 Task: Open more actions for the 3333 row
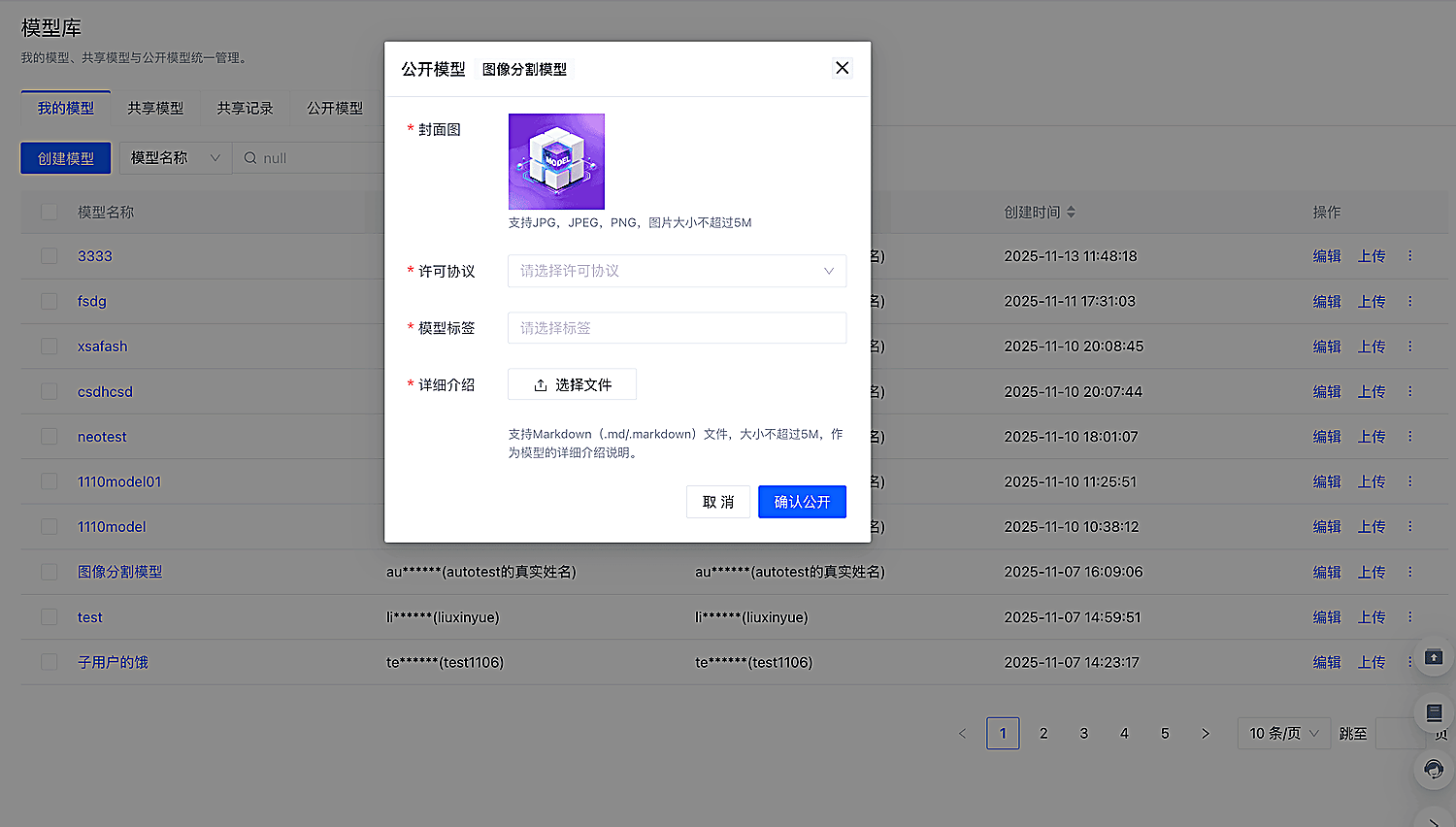[1410, 256]
